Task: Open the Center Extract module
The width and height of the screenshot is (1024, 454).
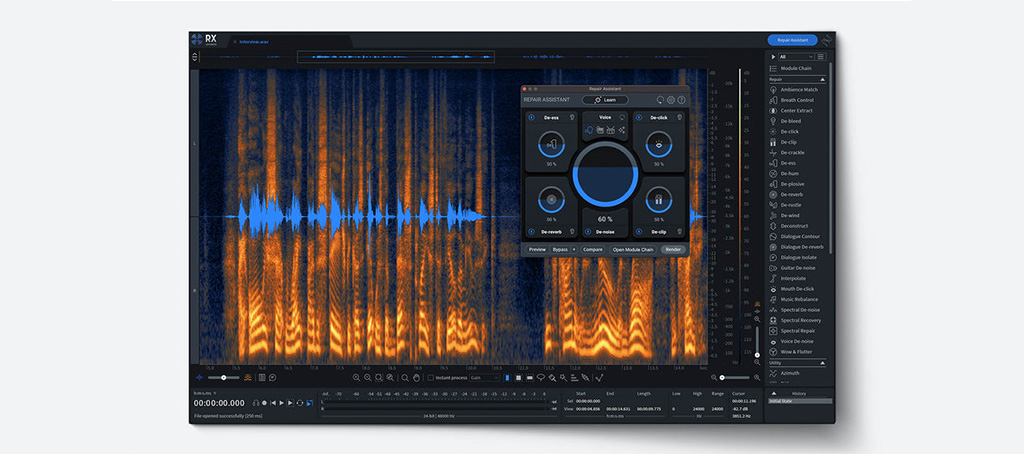Action: (792, 110)
